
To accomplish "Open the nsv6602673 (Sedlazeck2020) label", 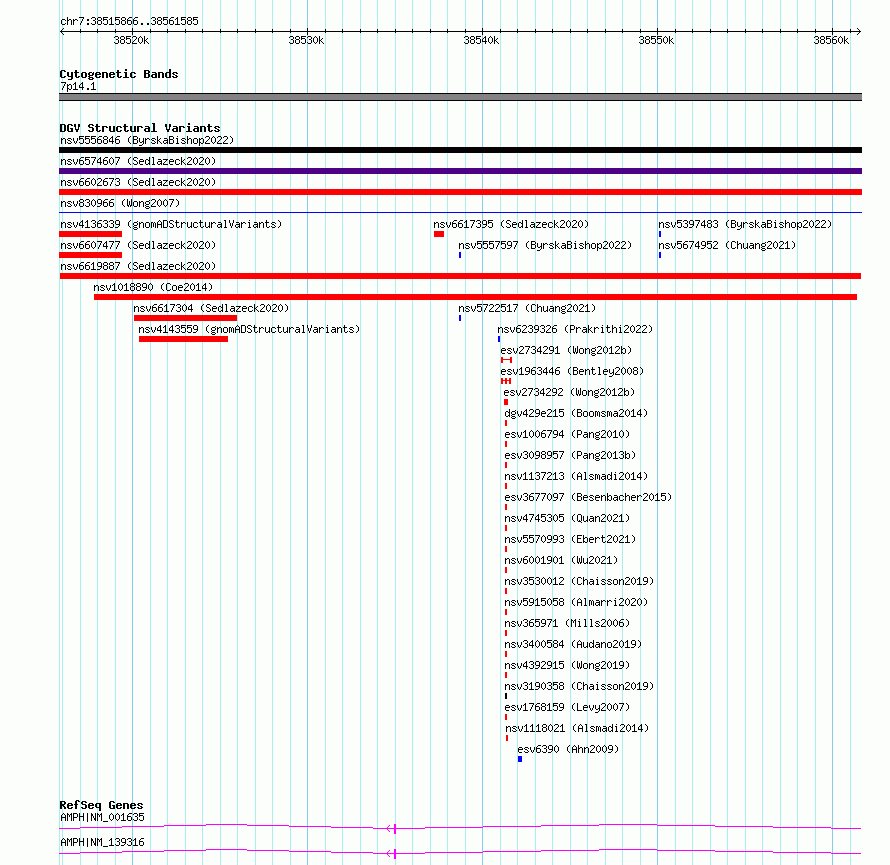I will (x=138, y=182).
